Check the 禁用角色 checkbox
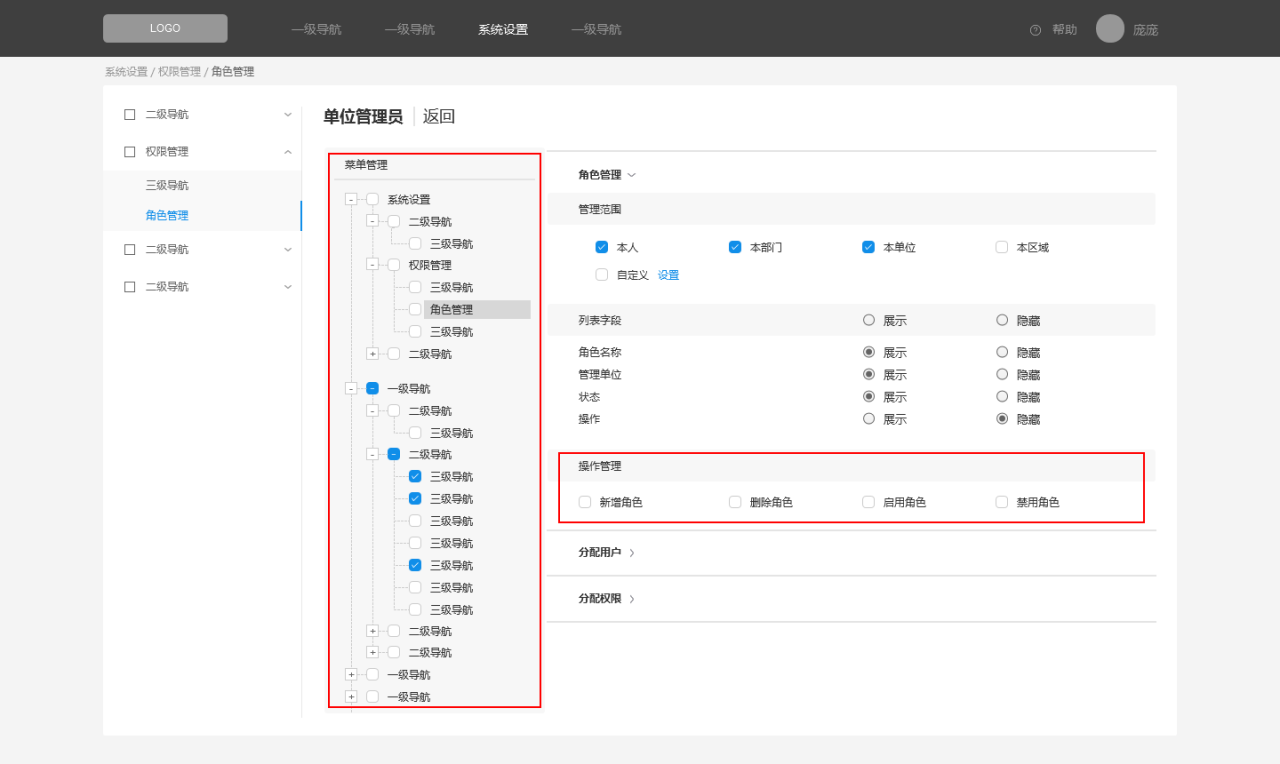1280x764 pixels. (1001, 501)
